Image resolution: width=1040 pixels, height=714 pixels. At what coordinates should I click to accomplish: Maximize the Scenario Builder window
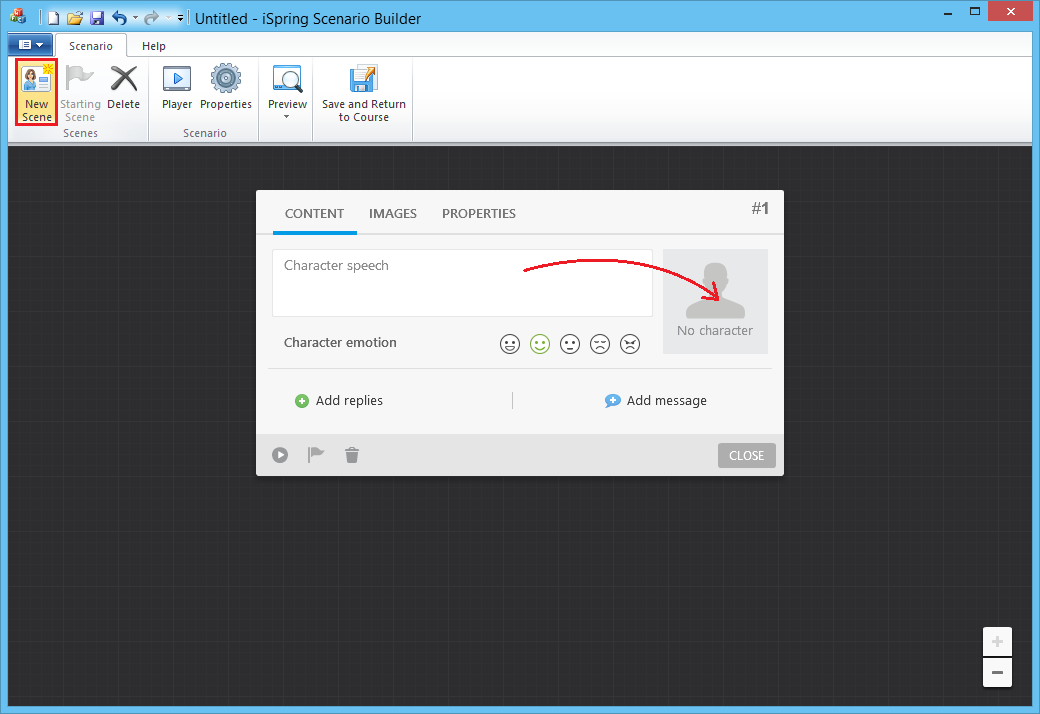point(975,11)
